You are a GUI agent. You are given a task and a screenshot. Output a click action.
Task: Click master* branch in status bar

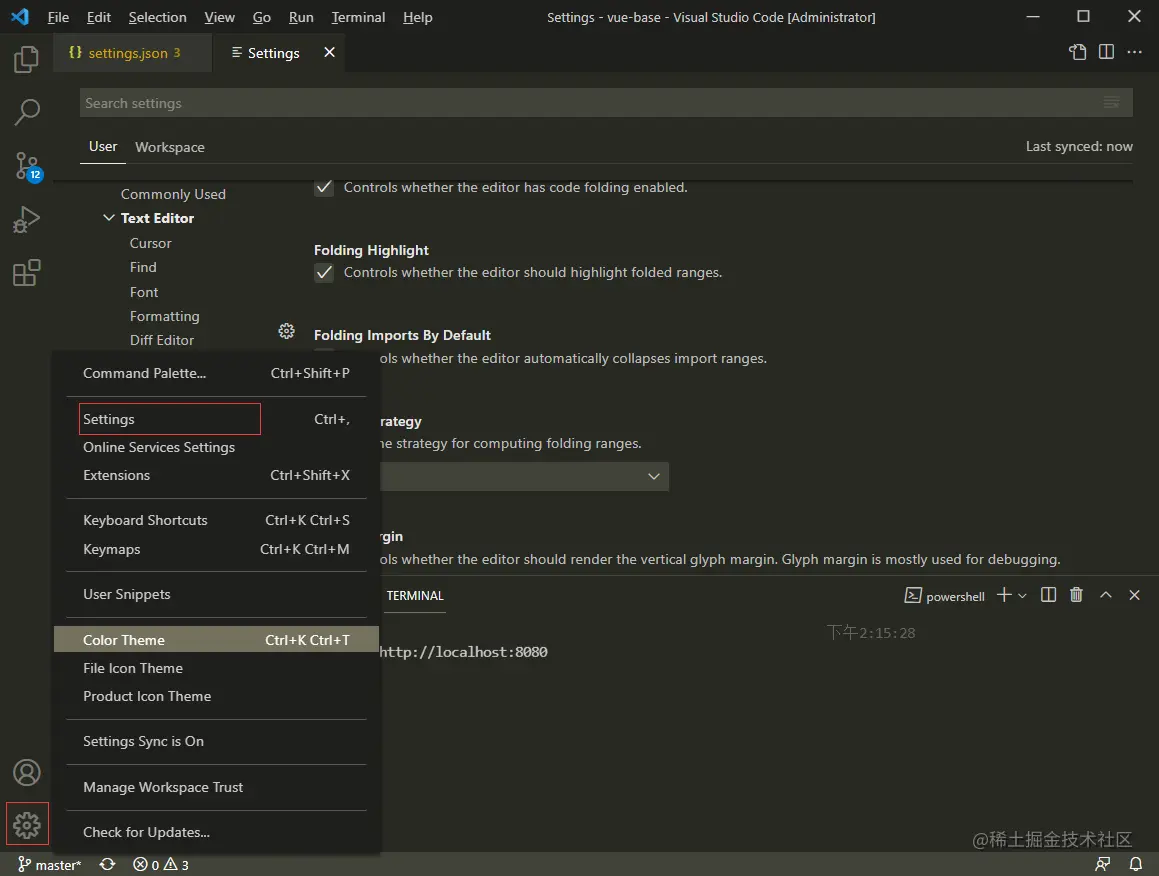tap(50, 864)
